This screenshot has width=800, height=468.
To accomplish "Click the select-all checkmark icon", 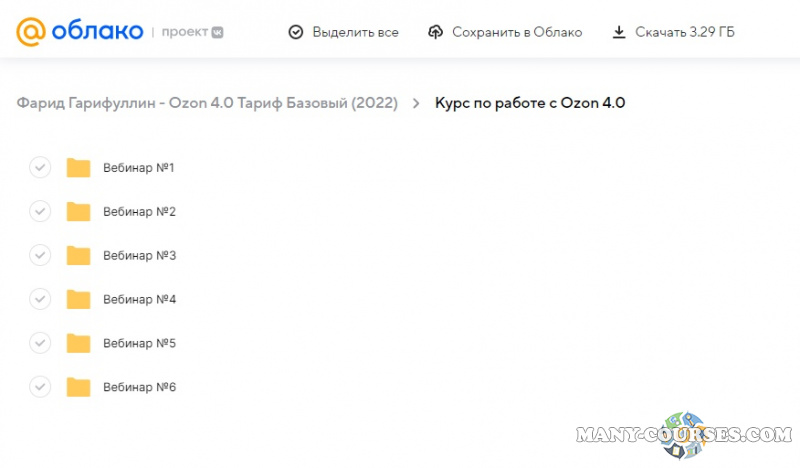I will coord(295,32).
